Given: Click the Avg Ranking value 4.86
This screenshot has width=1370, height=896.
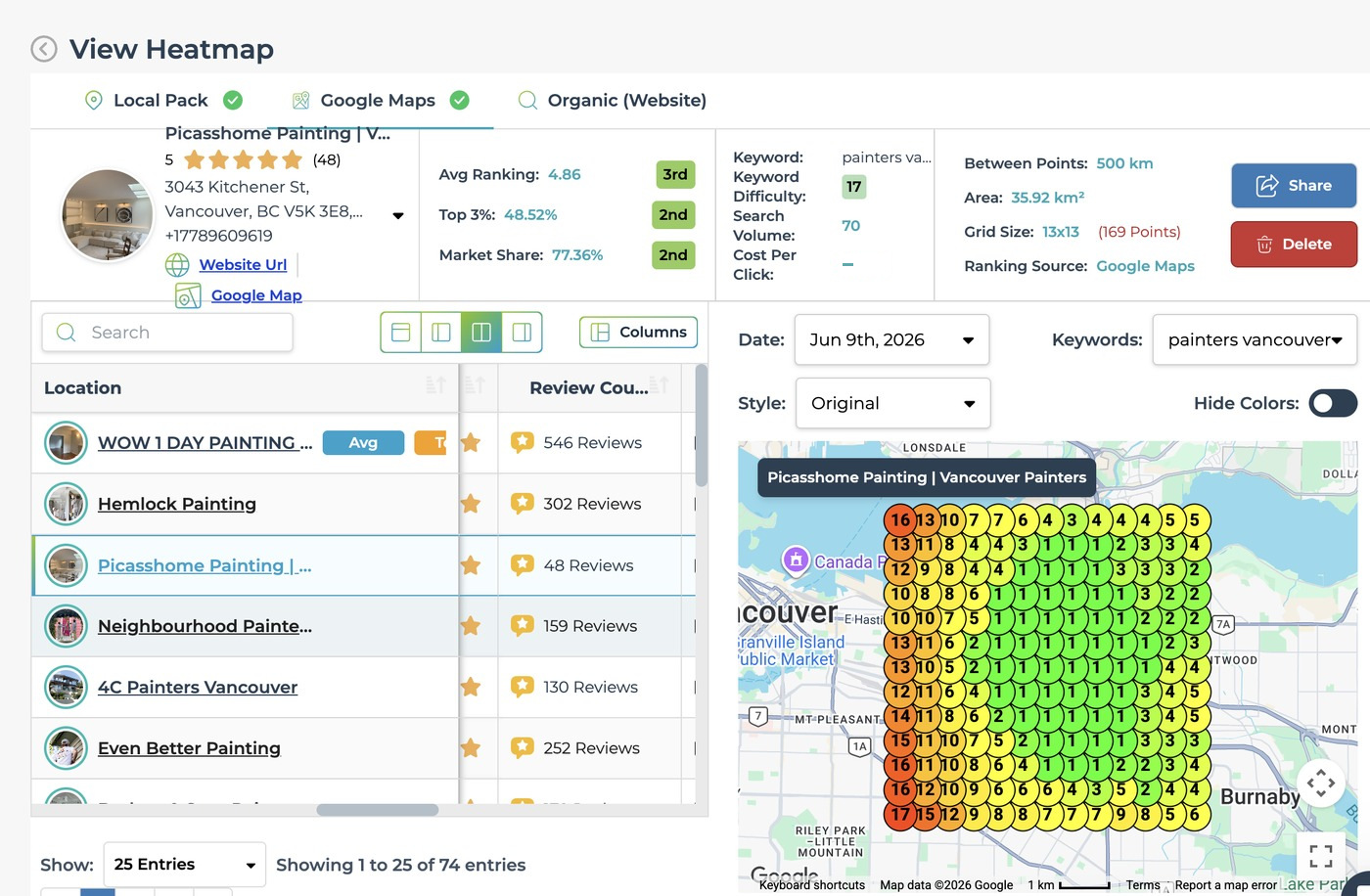Looking at the screenshot, I should coord(565,175).
